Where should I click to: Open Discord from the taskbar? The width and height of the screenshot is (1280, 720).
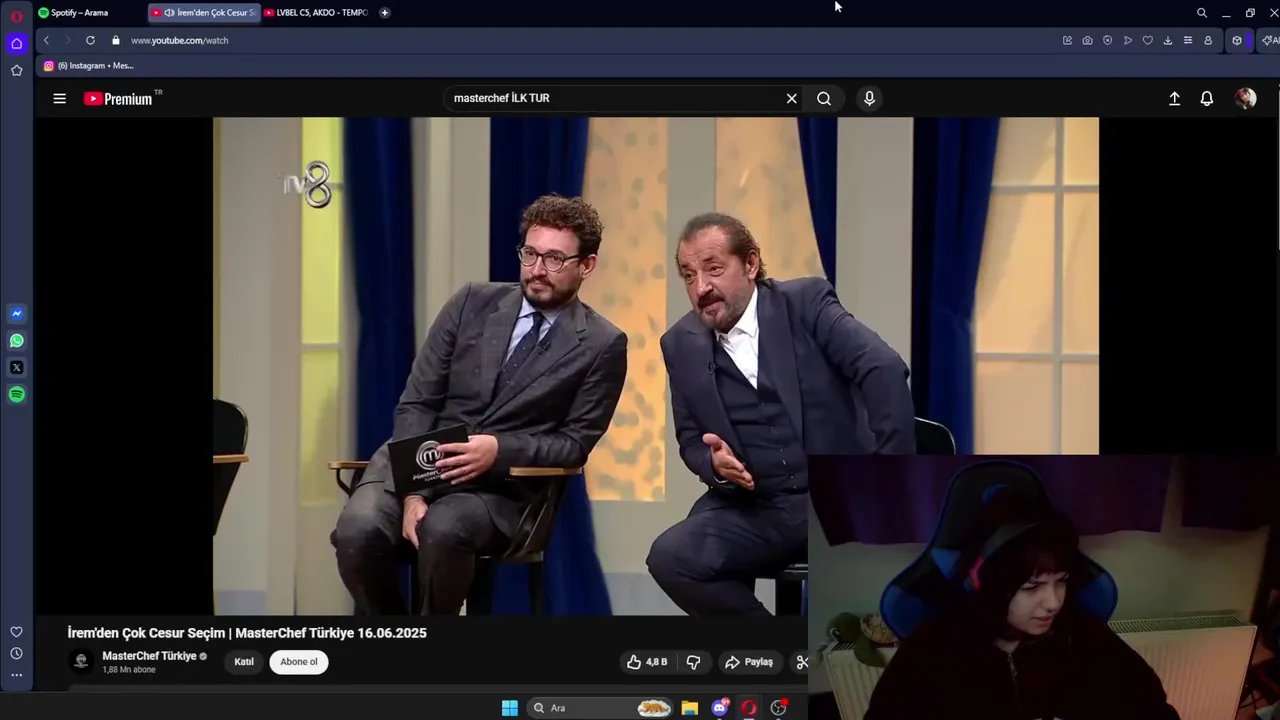point(720,708)
